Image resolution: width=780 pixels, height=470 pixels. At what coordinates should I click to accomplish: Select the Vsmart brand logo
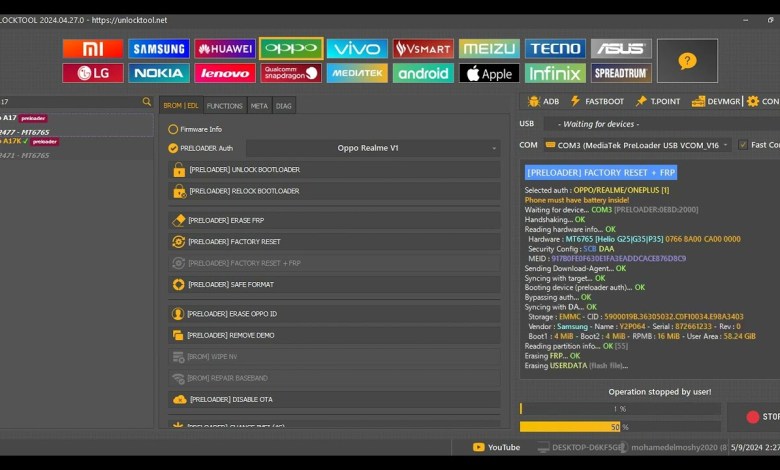(x=423, y=49)
